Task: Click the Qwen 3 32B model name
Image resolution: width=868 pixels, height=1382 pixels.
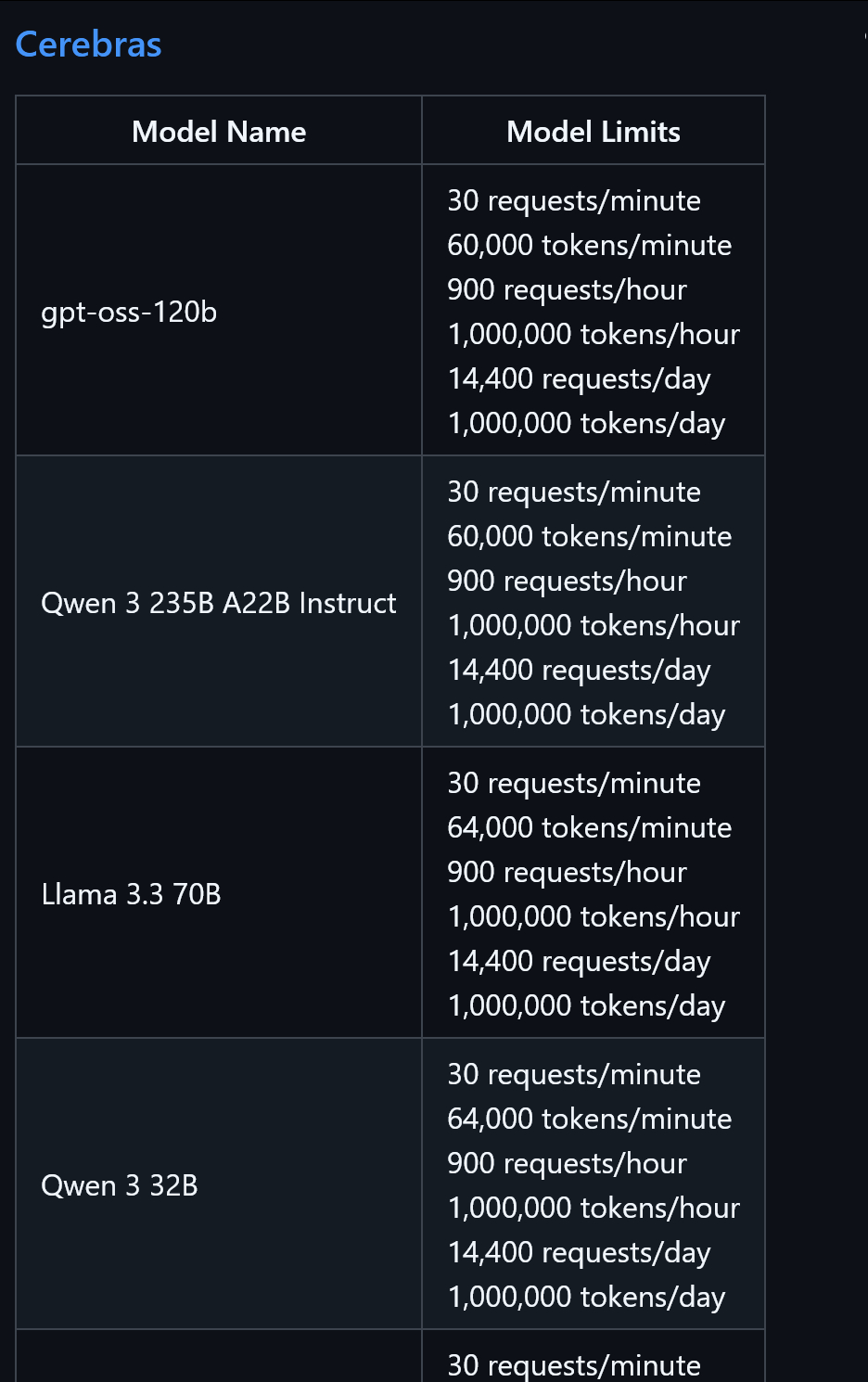Action: tap(120, 1185)
